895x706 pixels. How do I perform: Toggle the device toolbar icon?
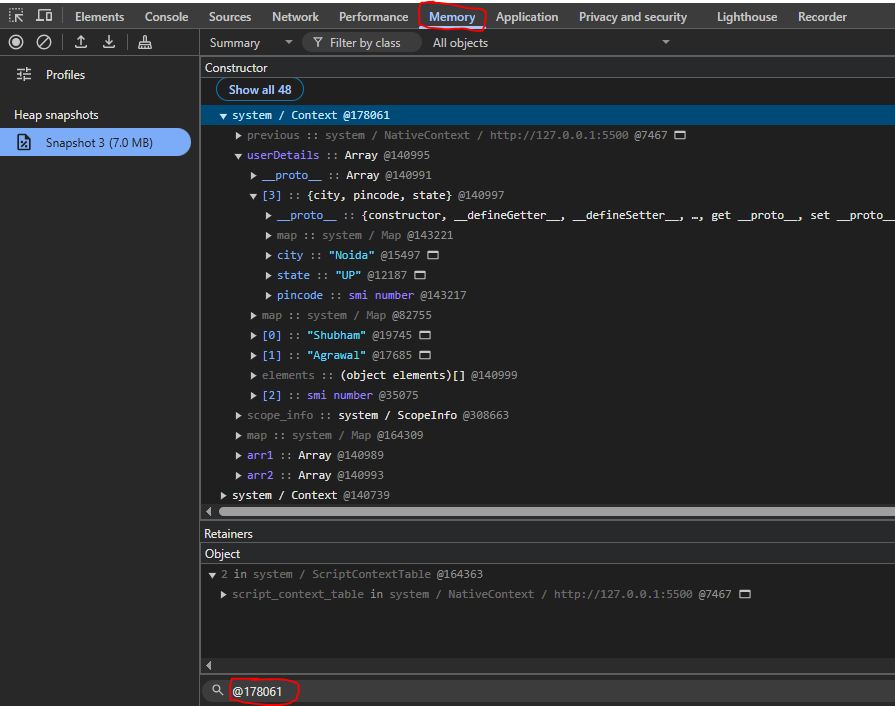coord(44,15)
